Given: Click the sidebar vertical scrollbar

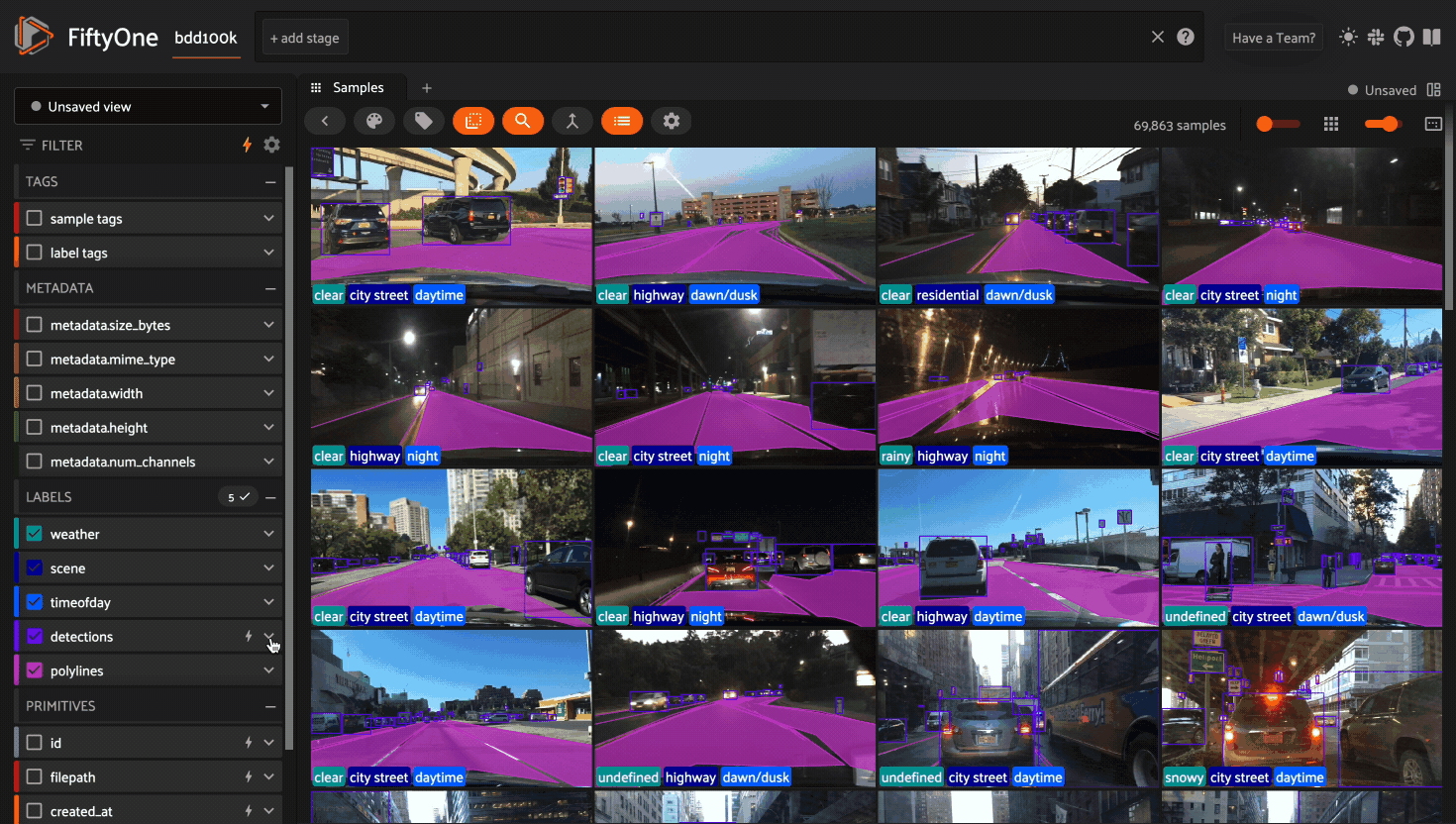Looking at the screenshot, I should [289, 456].
